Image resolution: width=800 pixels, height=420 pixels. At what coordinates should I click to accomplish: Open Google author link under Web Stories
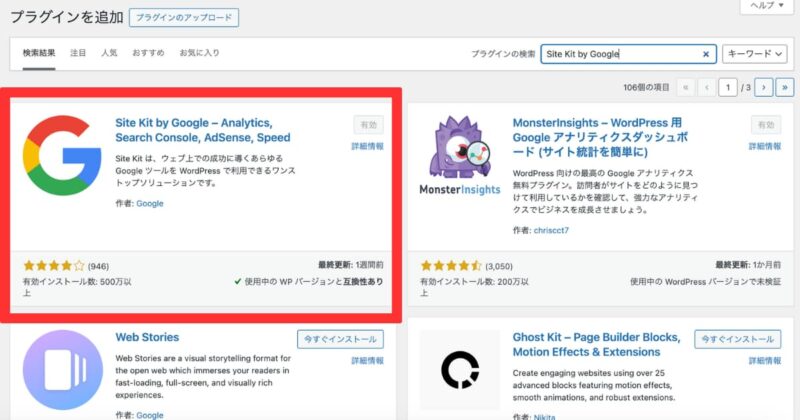[x=150, y=415]
